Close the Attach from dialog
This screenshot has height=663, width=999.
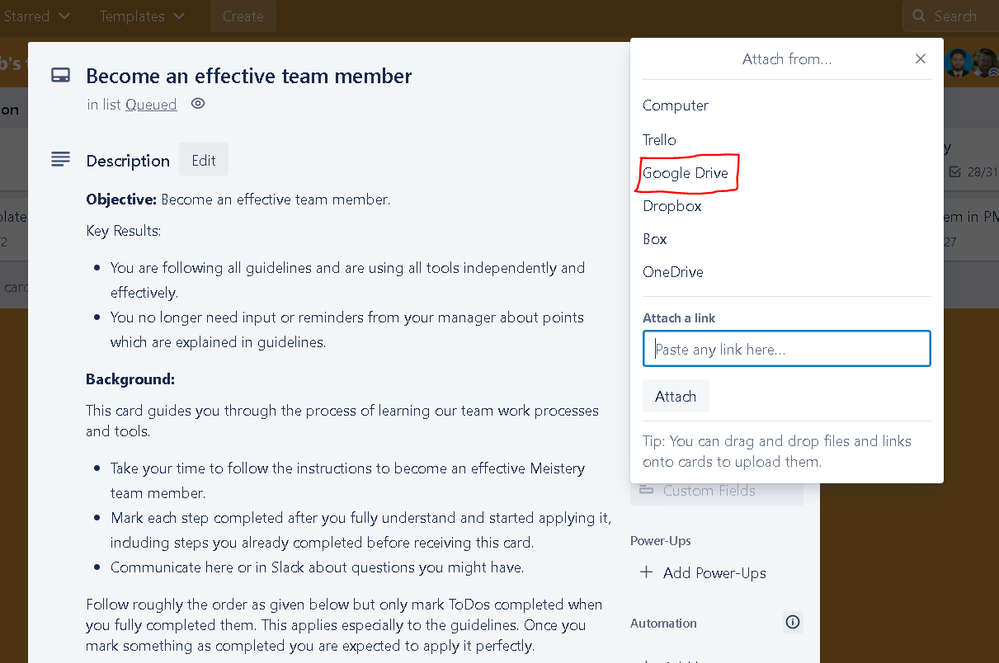coord(920,59)
